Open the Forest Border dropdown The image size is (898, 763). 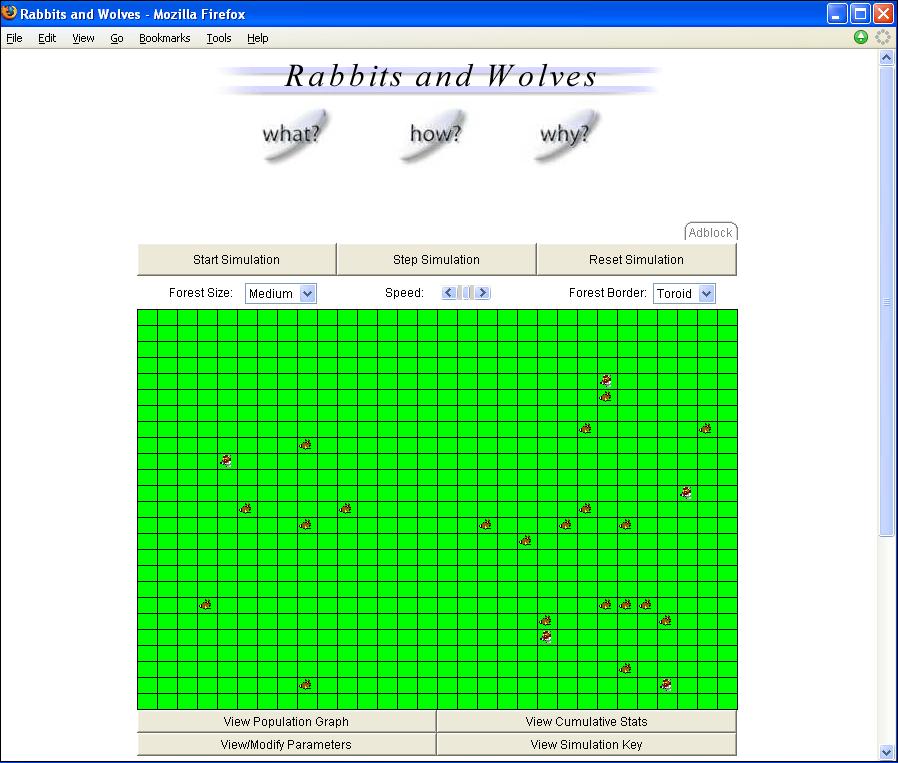point(684,294)
